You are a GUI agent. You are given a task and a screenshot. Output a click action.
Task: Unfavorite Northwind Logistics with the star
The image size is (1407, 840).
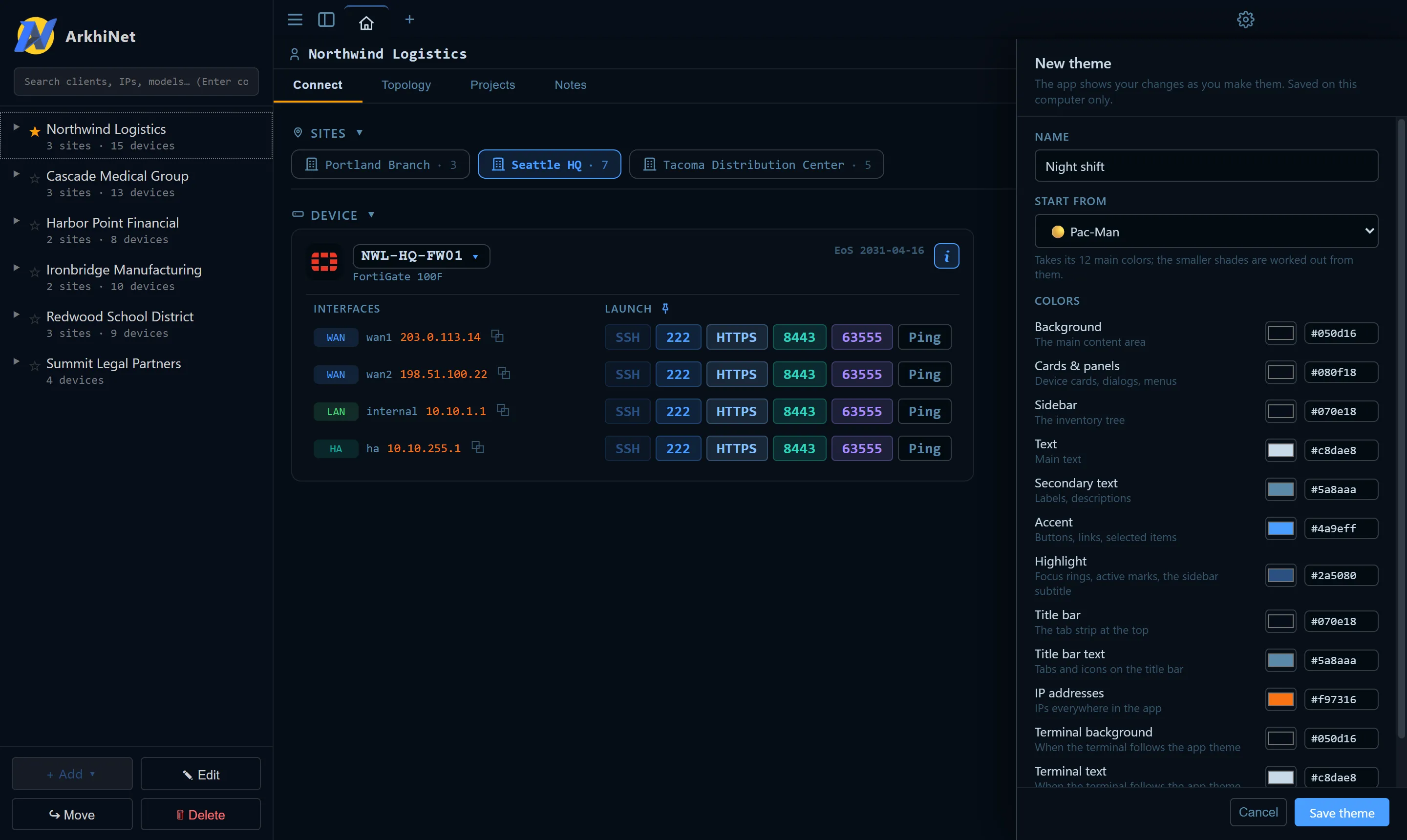click(35, 131)
